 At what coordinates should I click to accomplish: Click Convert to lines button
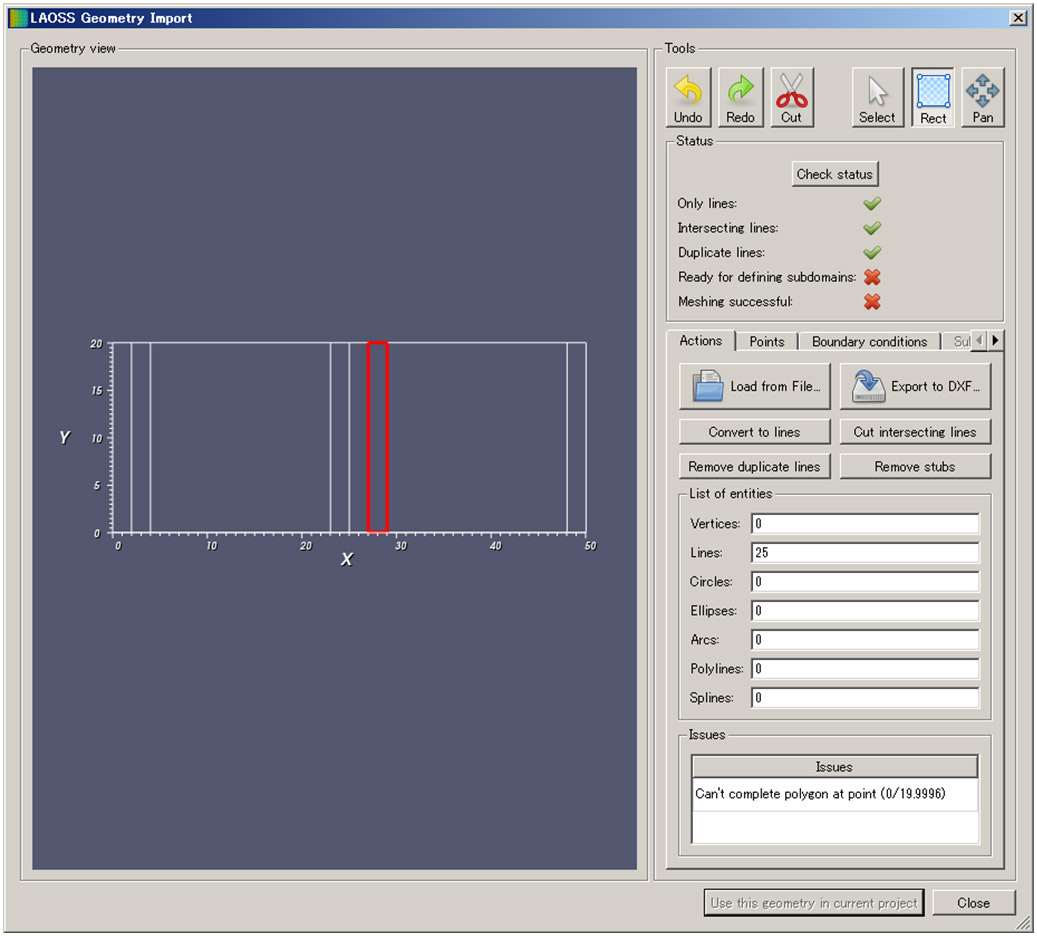pos(754,432)
